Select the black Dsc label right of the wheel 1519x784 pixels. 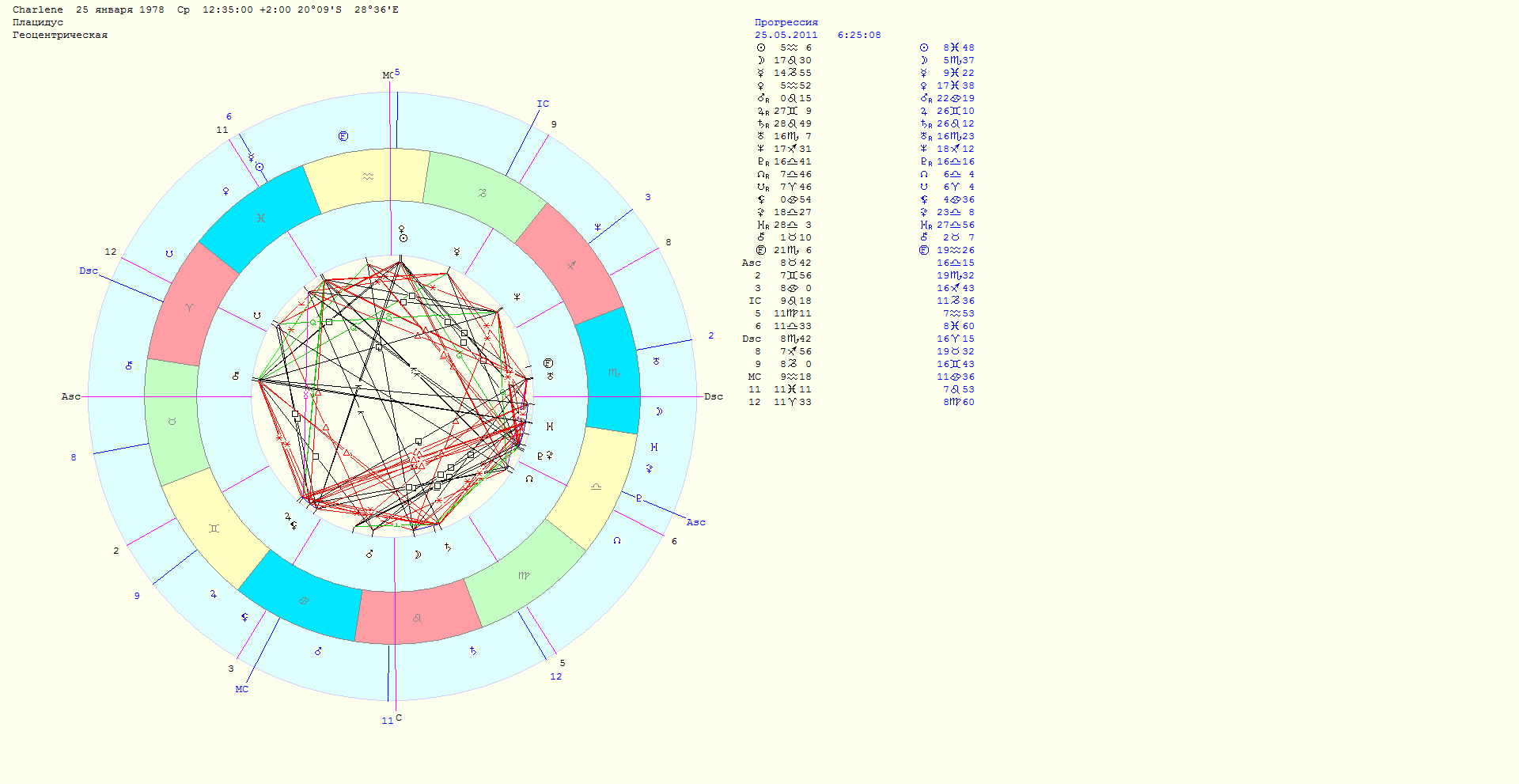(x=713, y=396)
